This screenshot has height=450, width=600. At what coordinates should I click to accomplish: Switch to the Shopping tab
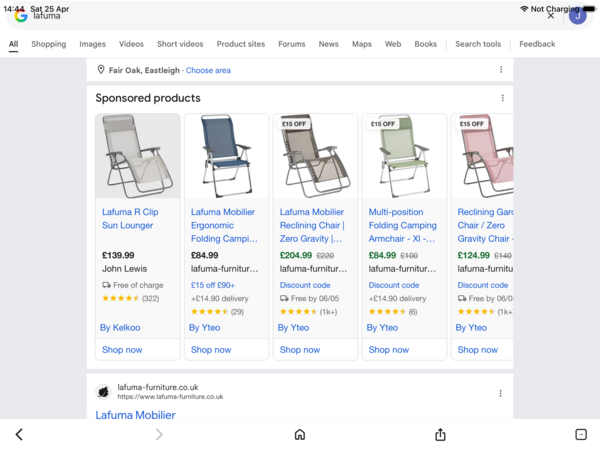(x=48, y=44)
